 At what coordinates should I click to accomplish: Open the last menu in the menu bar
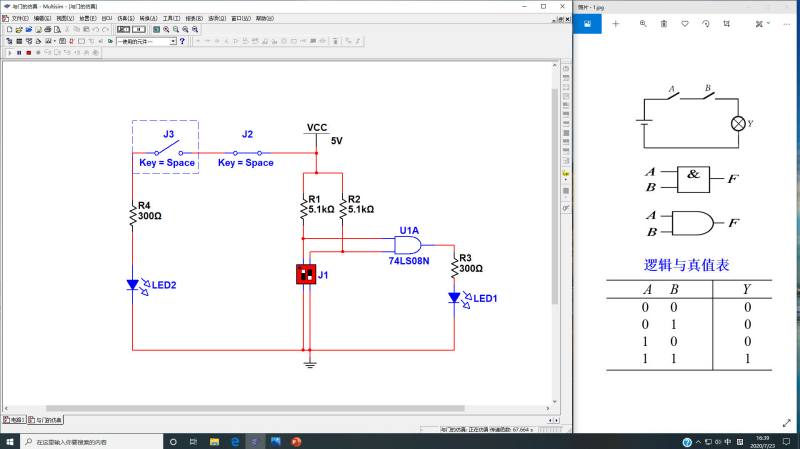click(265, 18)
